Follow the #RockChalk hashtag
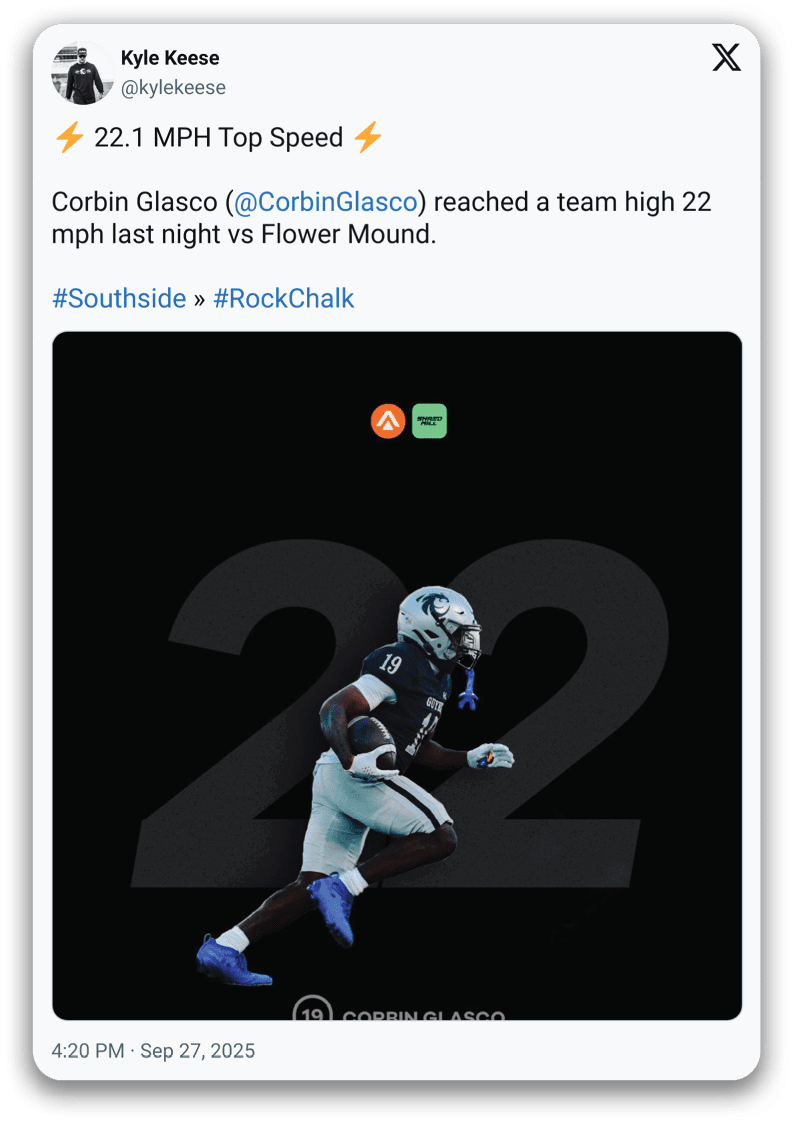The image size is (793, 1122). click(x=283, y=298)
